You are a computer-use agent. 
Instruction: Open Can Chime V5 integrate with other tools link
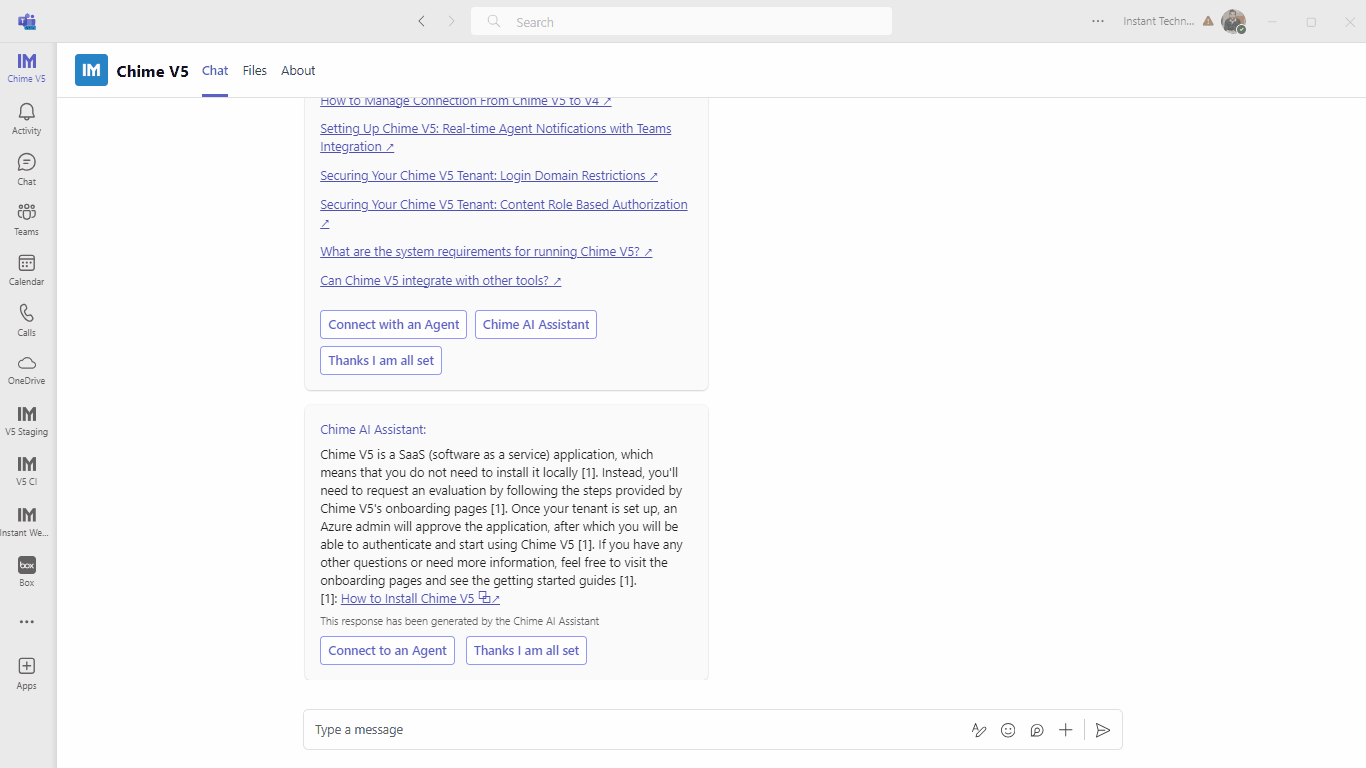(x=441, y=281)
